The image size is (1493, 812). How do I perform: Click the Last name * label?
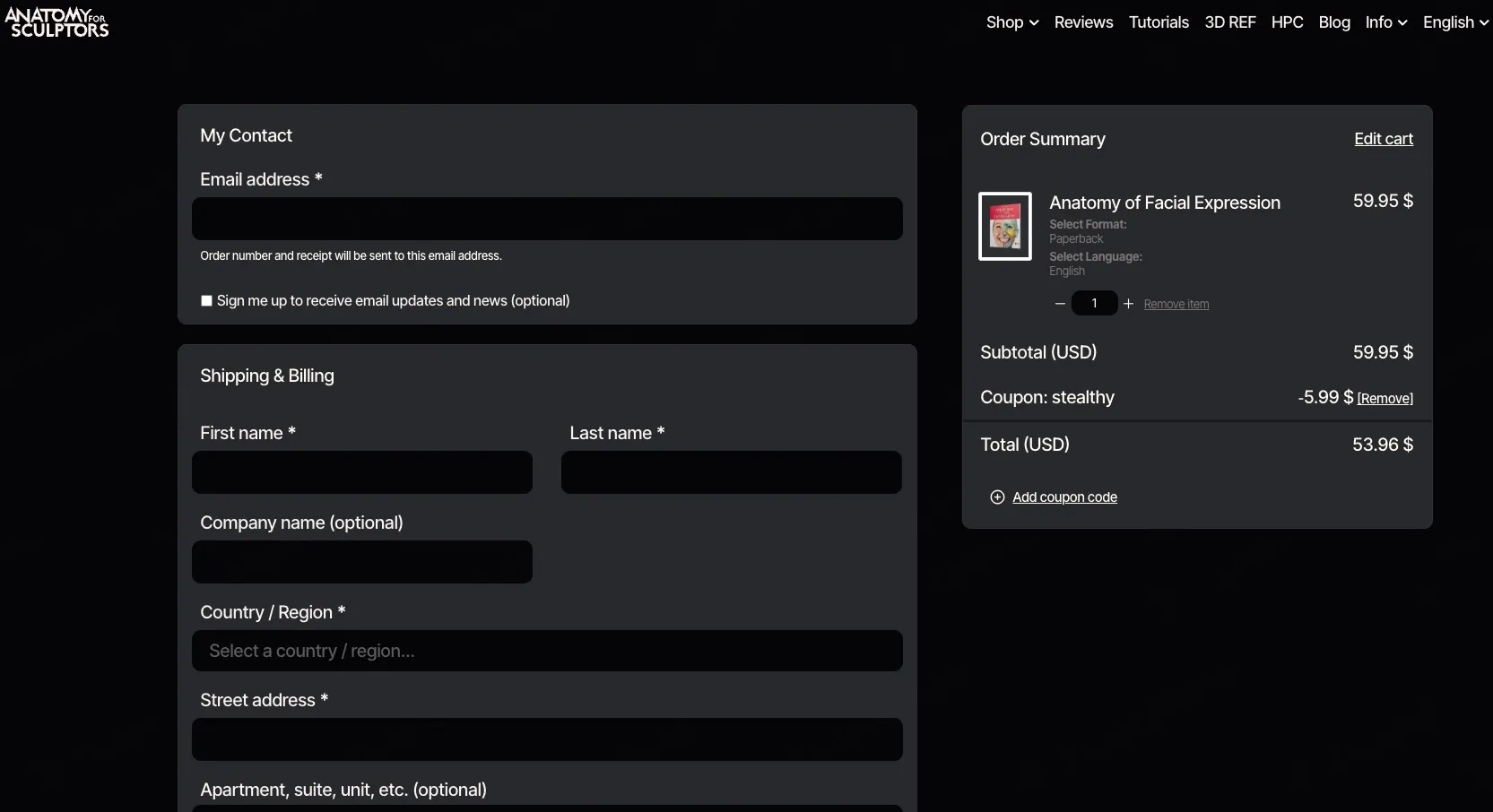pyautogui.click(x=617, y=433)
